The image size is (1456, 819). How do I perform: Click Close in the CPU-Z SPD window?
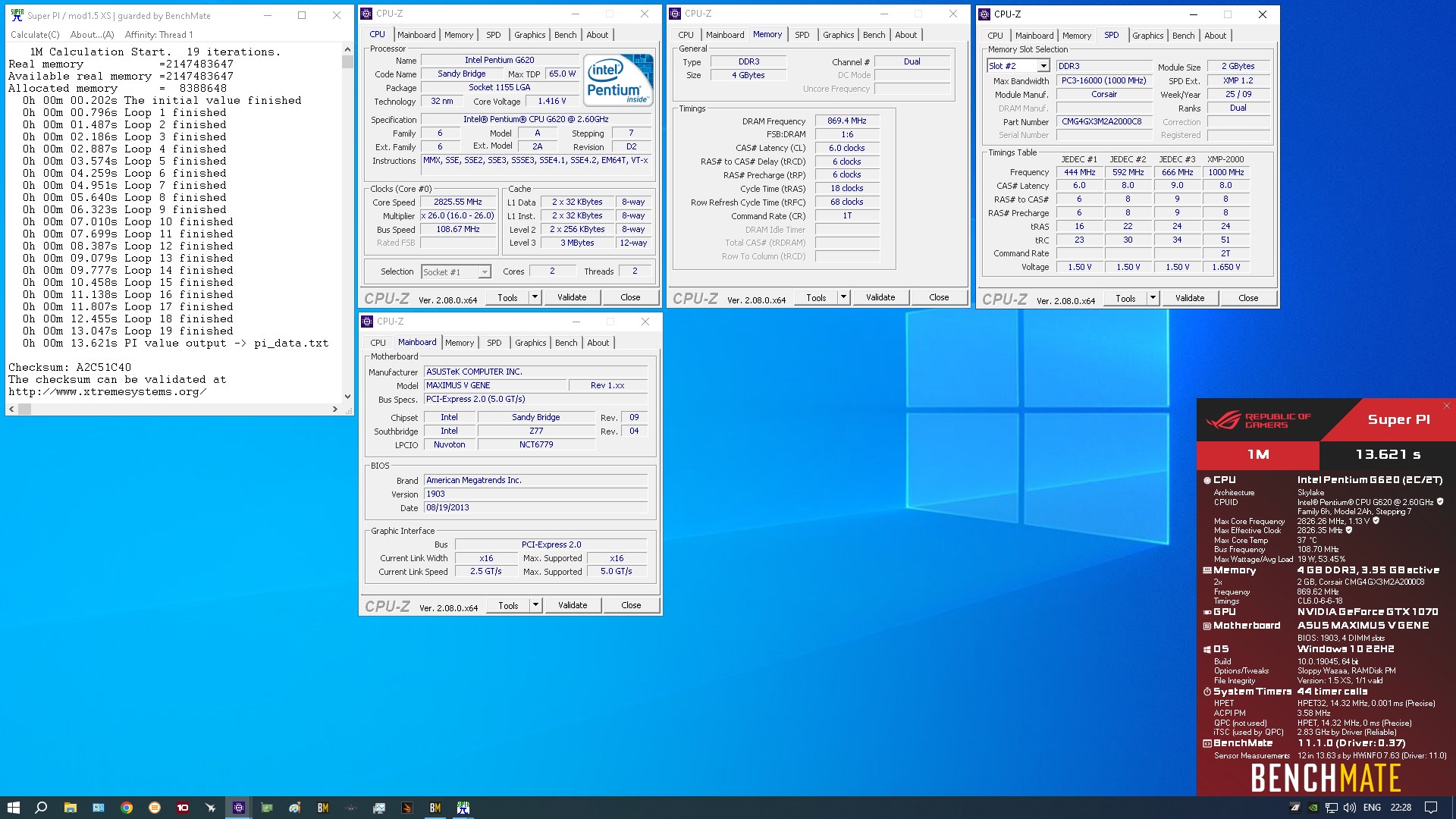coord(1248,298)
